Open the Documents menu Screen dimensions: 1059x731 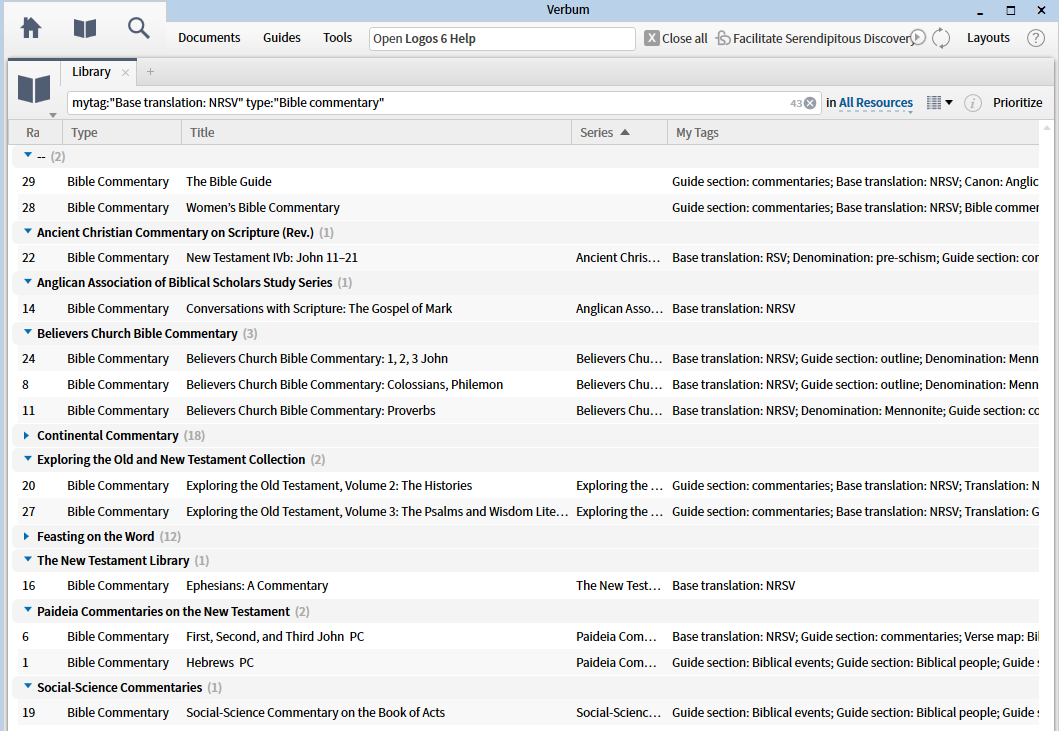209,38
